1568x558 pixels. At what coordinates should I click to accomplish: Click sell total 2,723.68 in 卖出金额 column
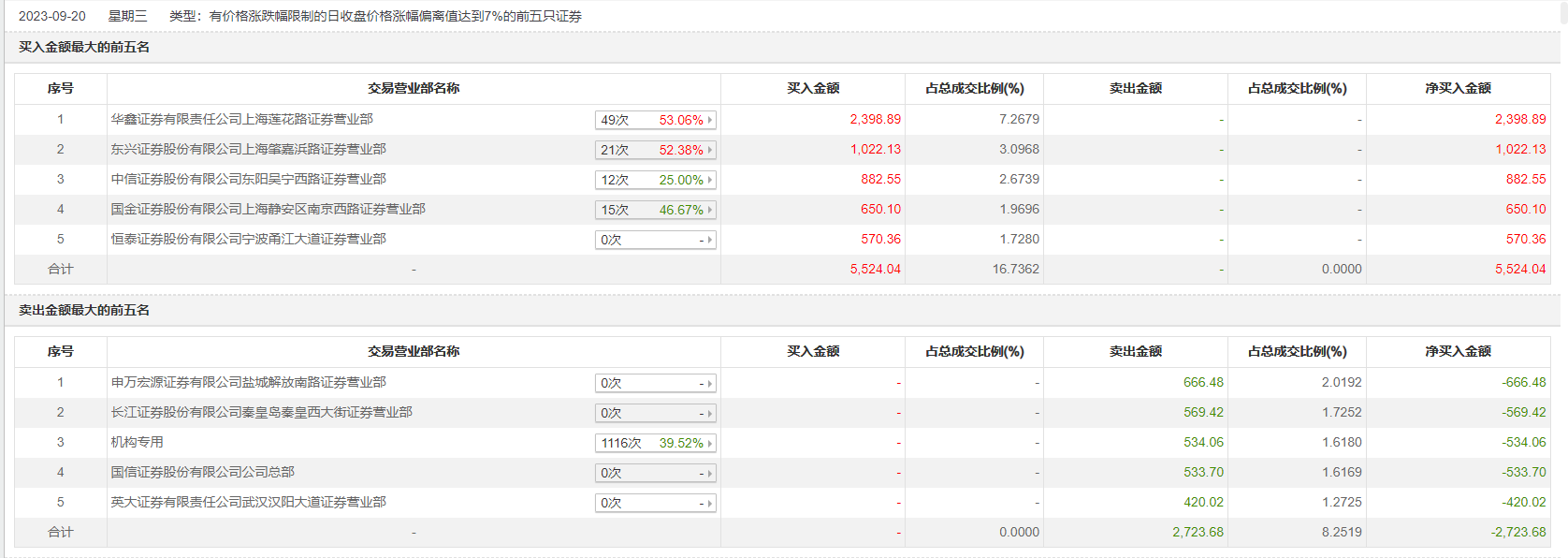tap(1198, 532)
